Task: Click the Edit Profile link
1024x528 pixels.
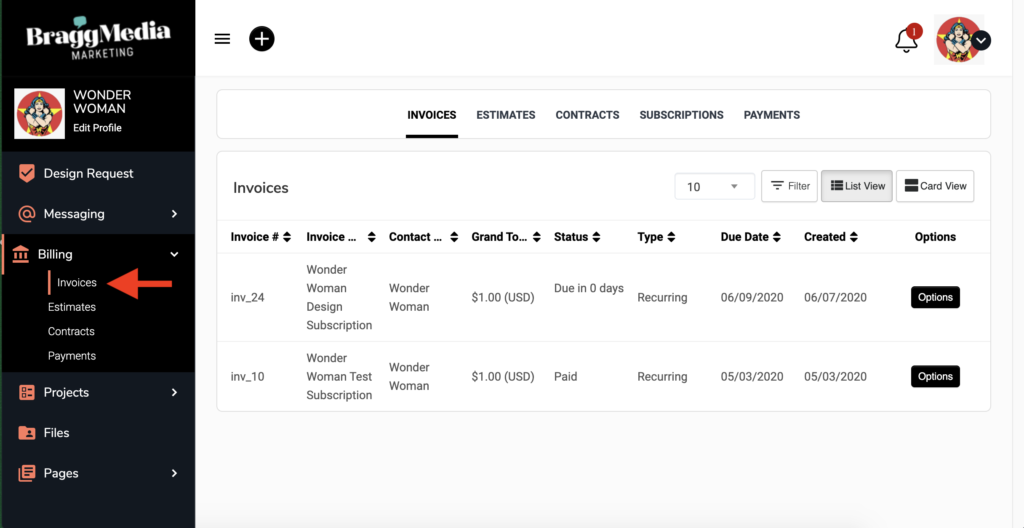Action: point(97,128)
